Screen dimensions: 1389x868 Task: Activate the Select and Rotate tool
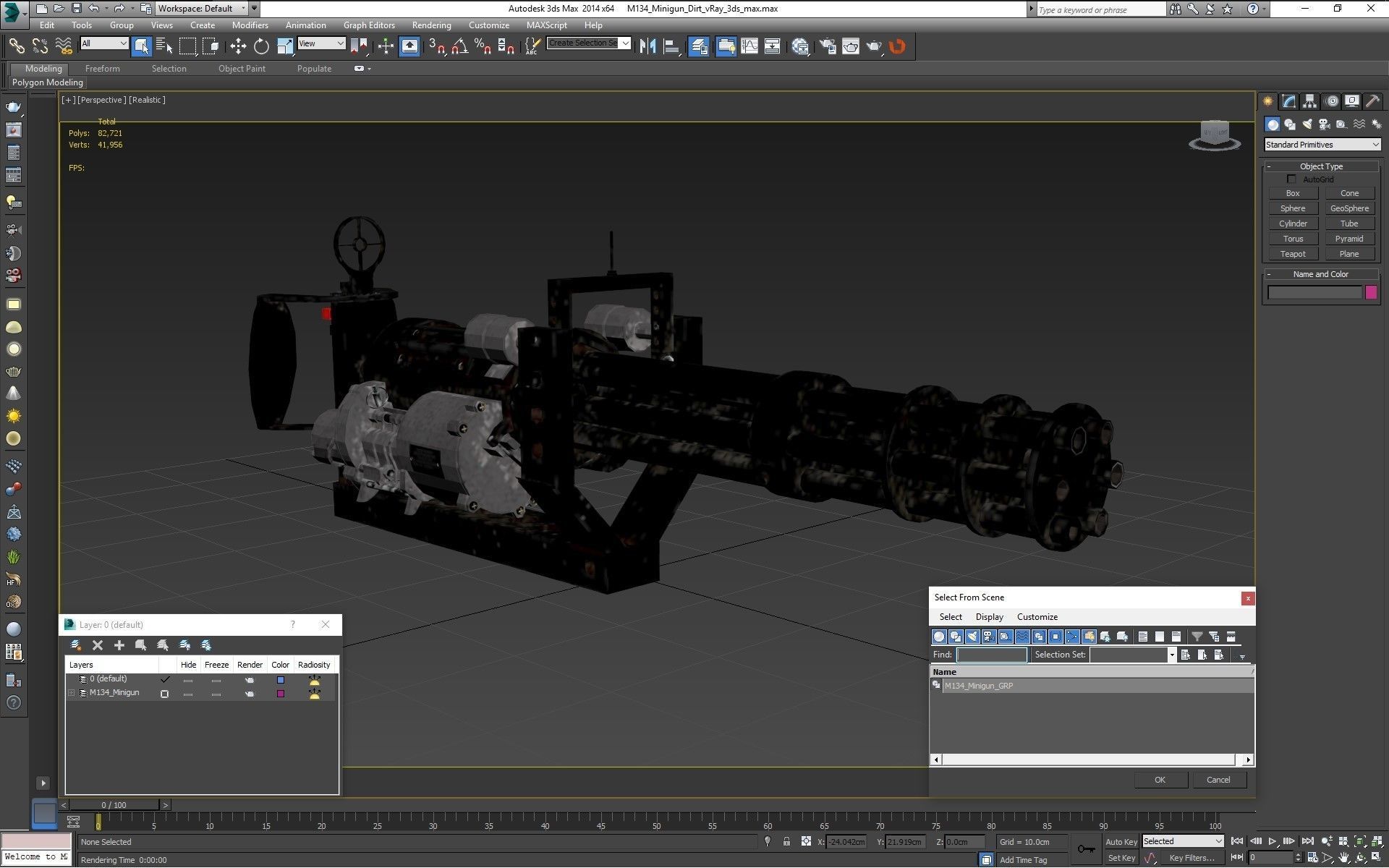[x=261, y=46]
